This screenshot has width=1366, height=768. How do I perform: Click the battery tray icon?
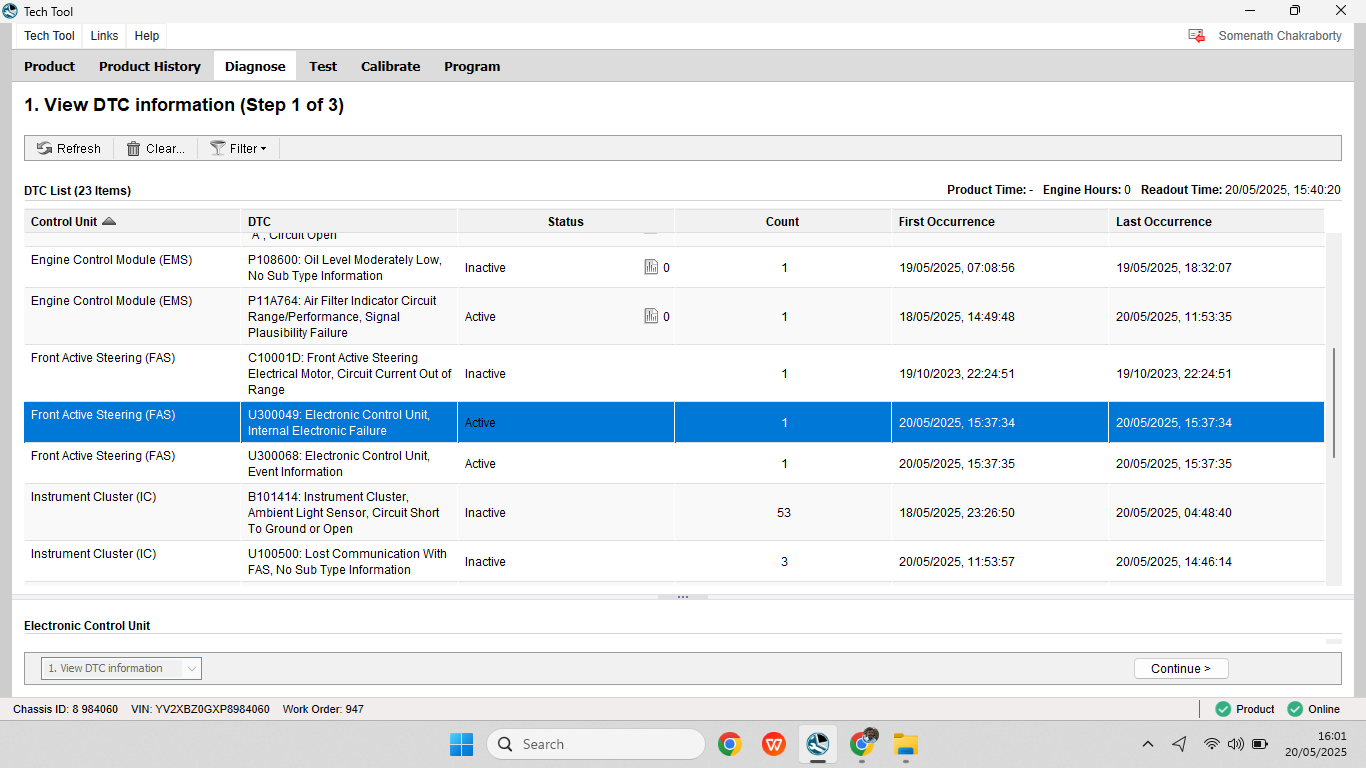(x=1260, y=744)
